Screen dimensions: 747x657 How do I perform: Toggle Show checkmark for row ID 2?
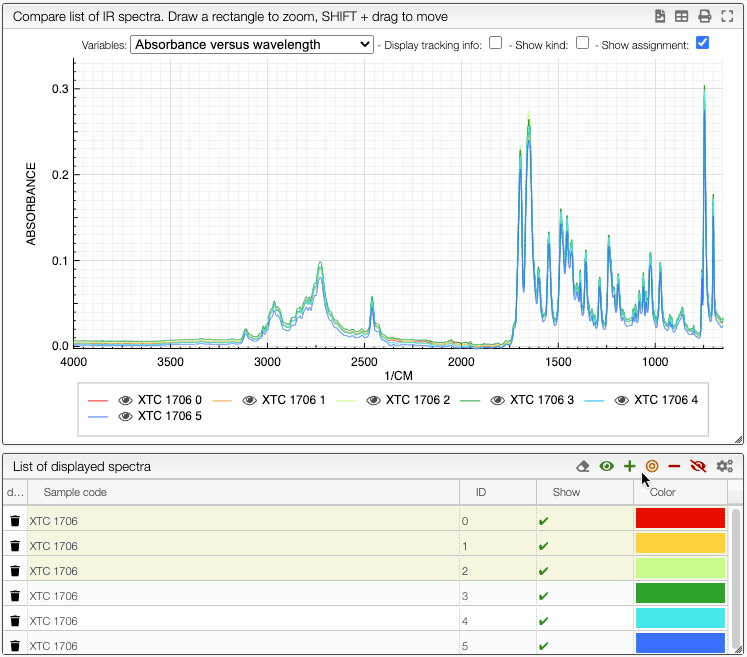click(543, 571)
